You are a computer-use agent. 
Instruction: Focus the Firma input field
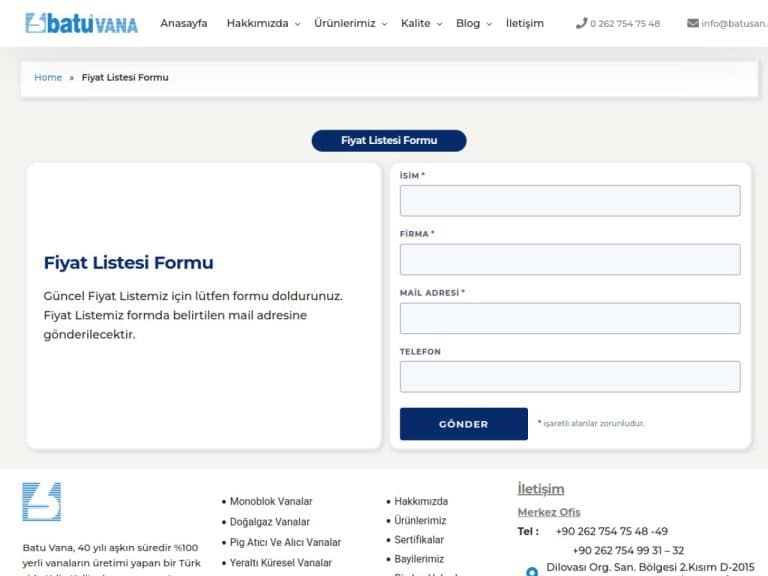coord(570,260)
